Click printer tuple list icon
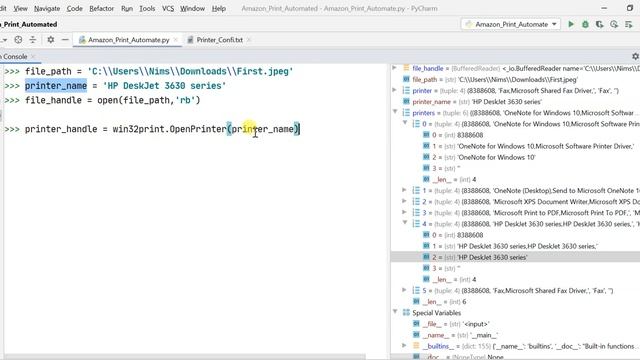 pos(406,90)
